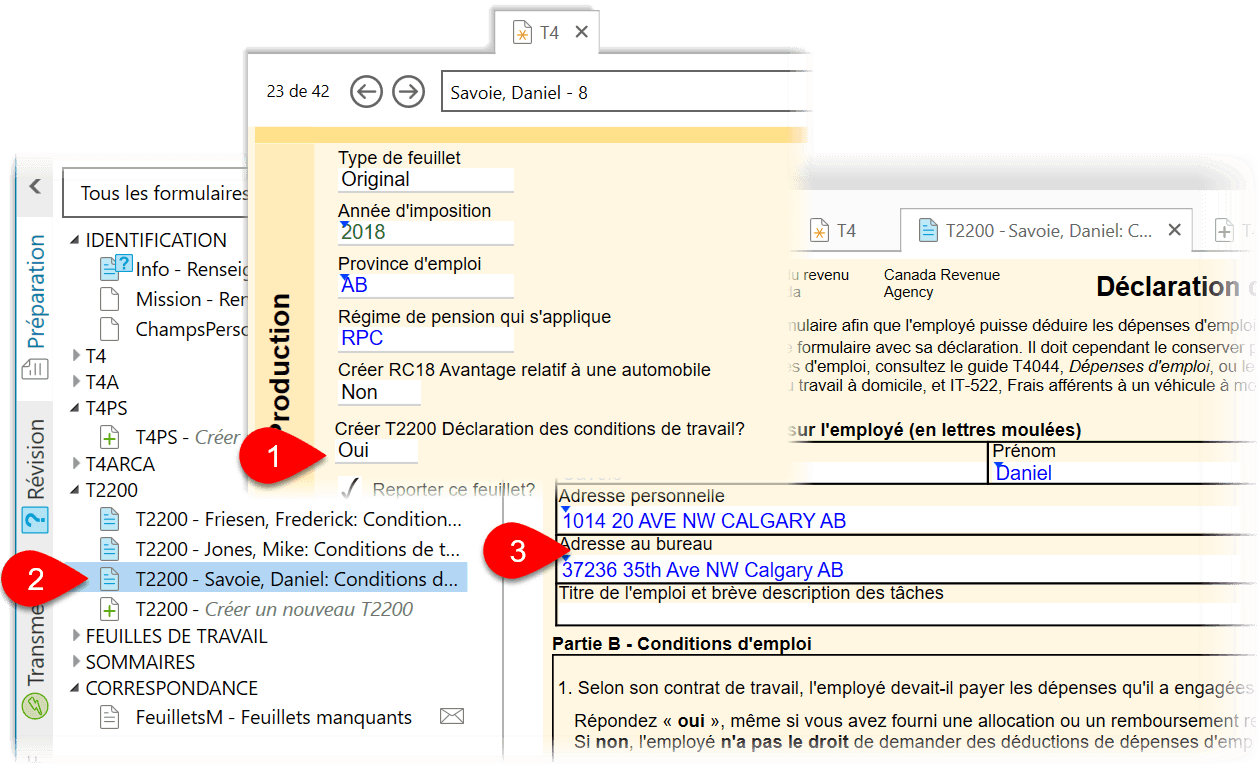Click the envelope icon beside FeuilletsM
This screenshot has width=1260, height=769.
tap(453, 717)
